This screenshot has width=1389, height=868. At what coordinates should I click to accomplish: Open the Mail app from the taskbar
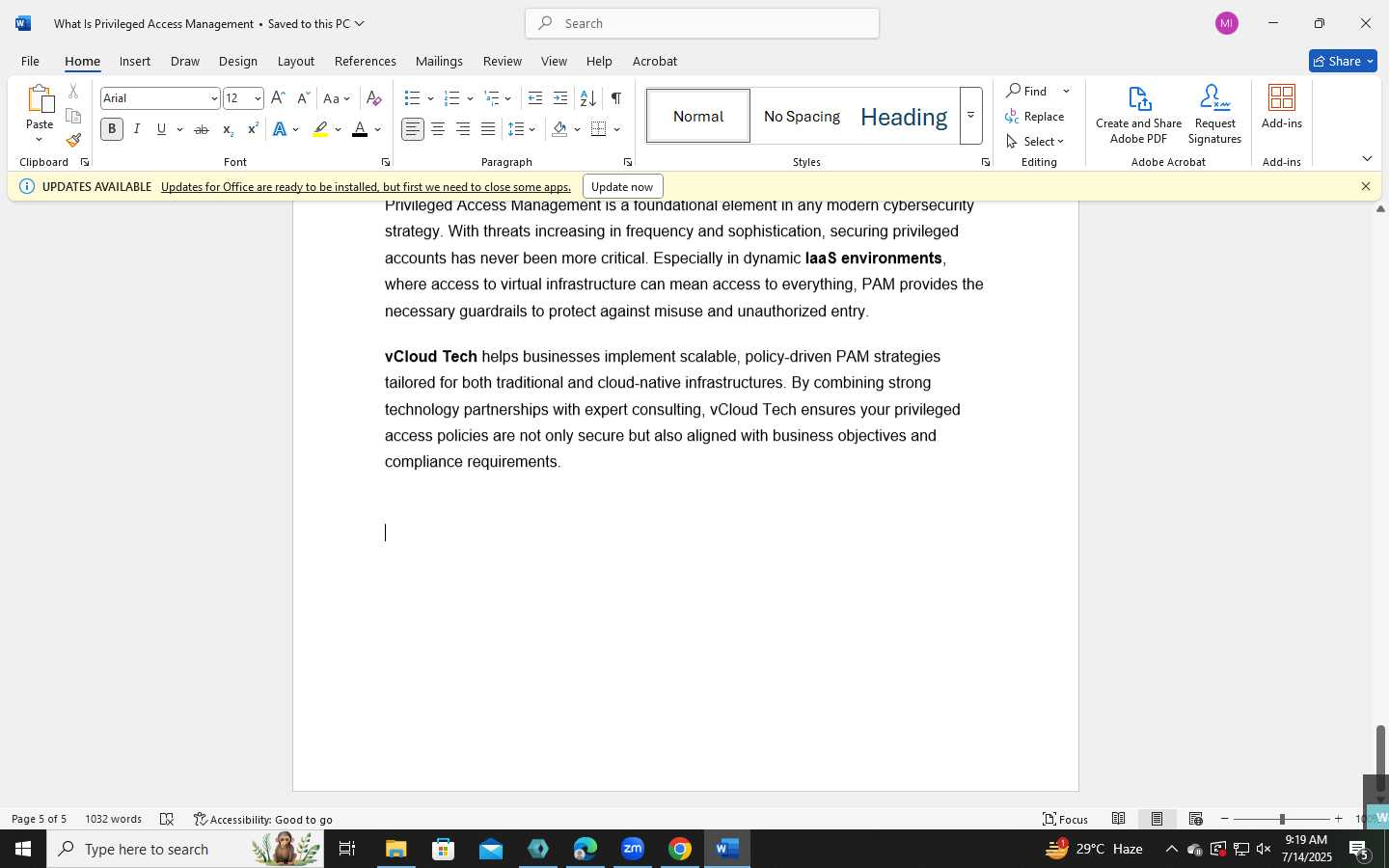(491, 849)
